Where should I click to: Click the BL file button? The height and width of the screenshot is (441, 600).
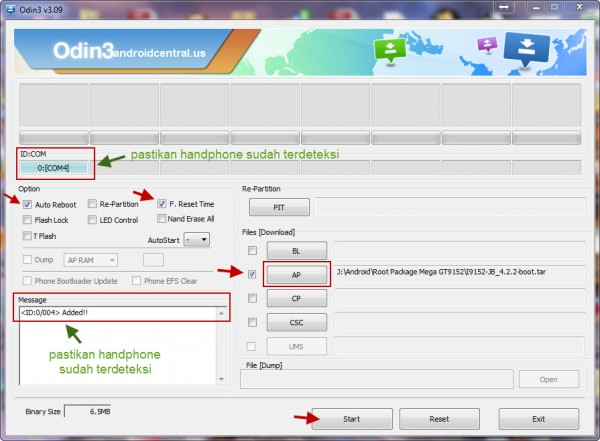pos(297,251)
